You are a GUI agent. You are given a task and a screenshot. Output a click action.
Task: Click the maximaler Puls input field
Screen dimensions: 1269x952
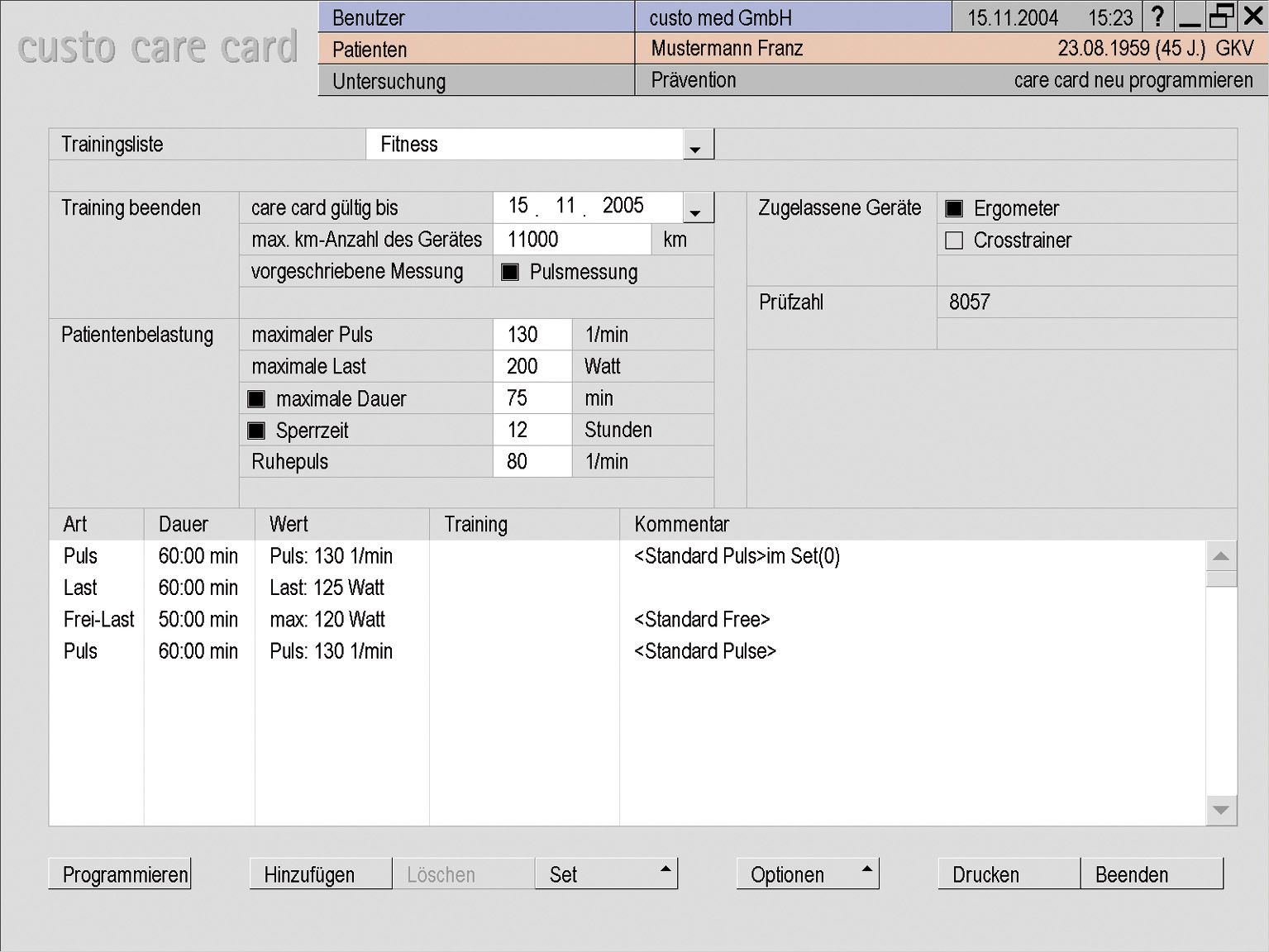pyautogui.click(x=532, y=335)
